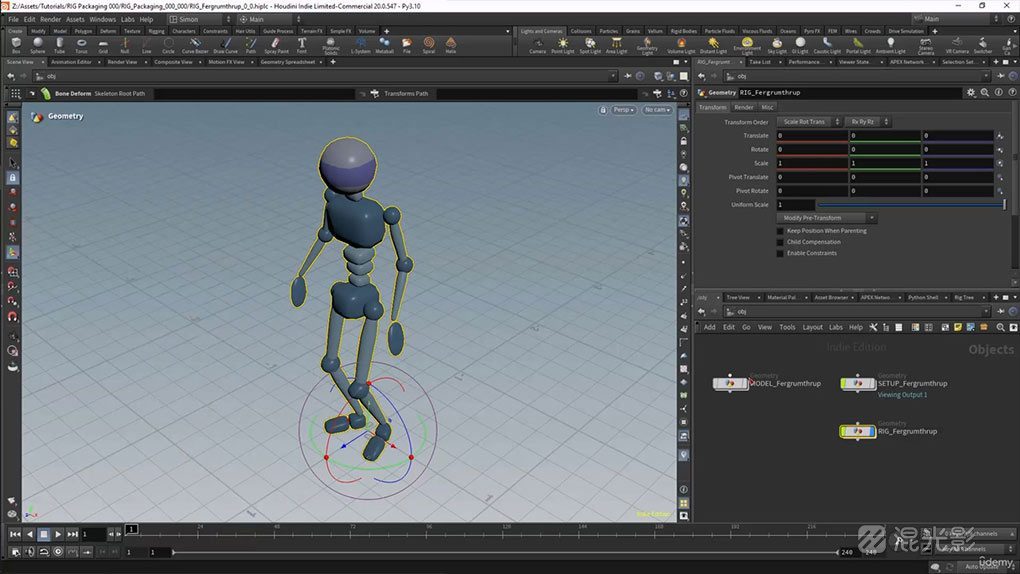Open the Windows menu
Image resolution: width=1020 pixels, height=574 pixels.
point(102,20)
